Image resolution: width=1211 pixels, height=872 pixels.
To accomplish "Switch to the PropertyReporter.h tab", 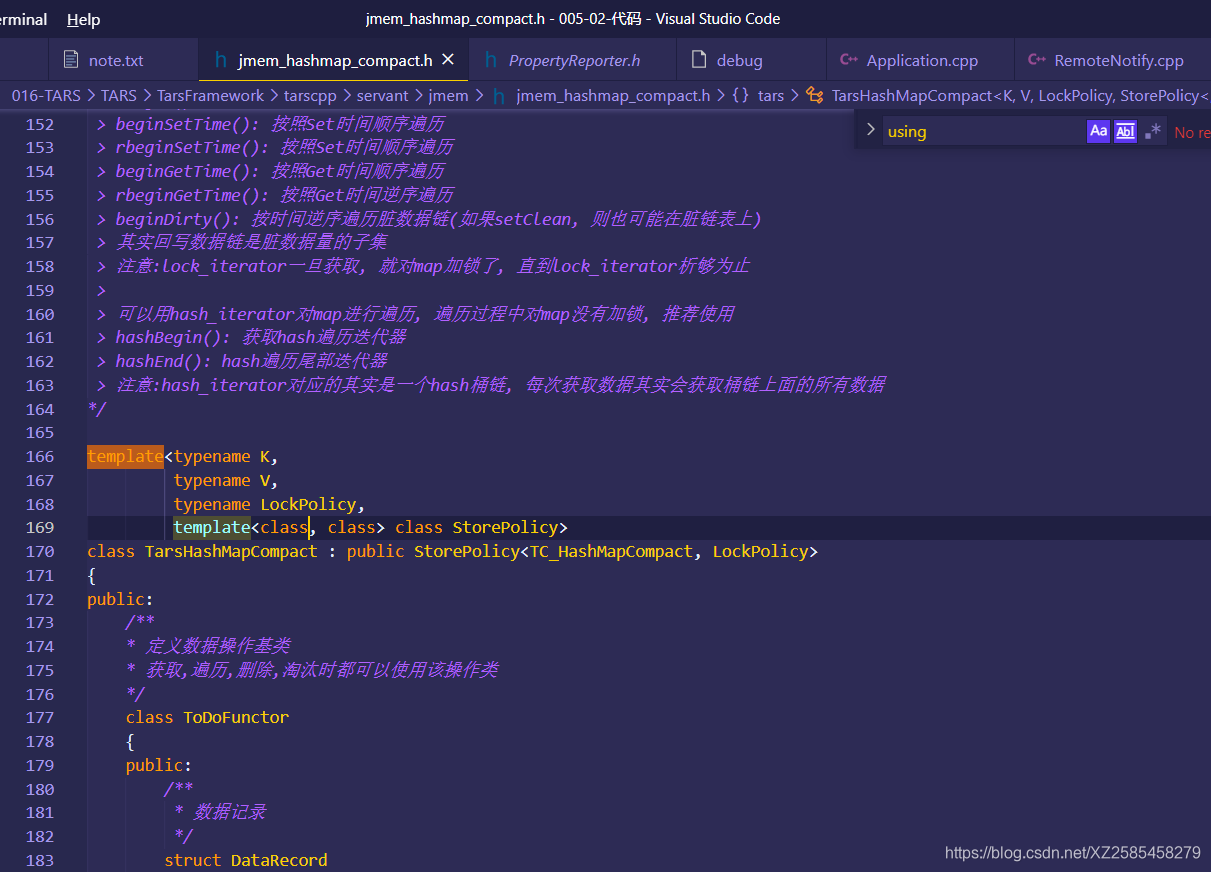I will pos(574,60).
